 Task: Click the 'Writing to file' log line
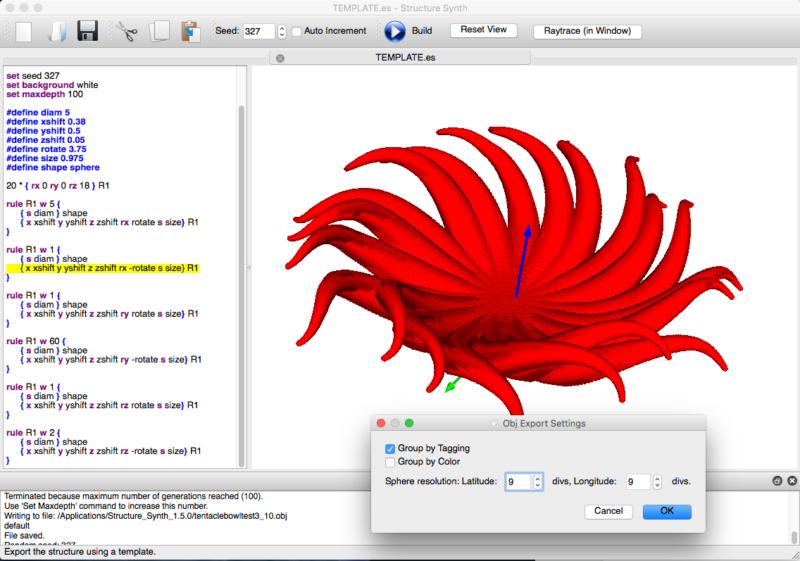[x=145, y=516]
